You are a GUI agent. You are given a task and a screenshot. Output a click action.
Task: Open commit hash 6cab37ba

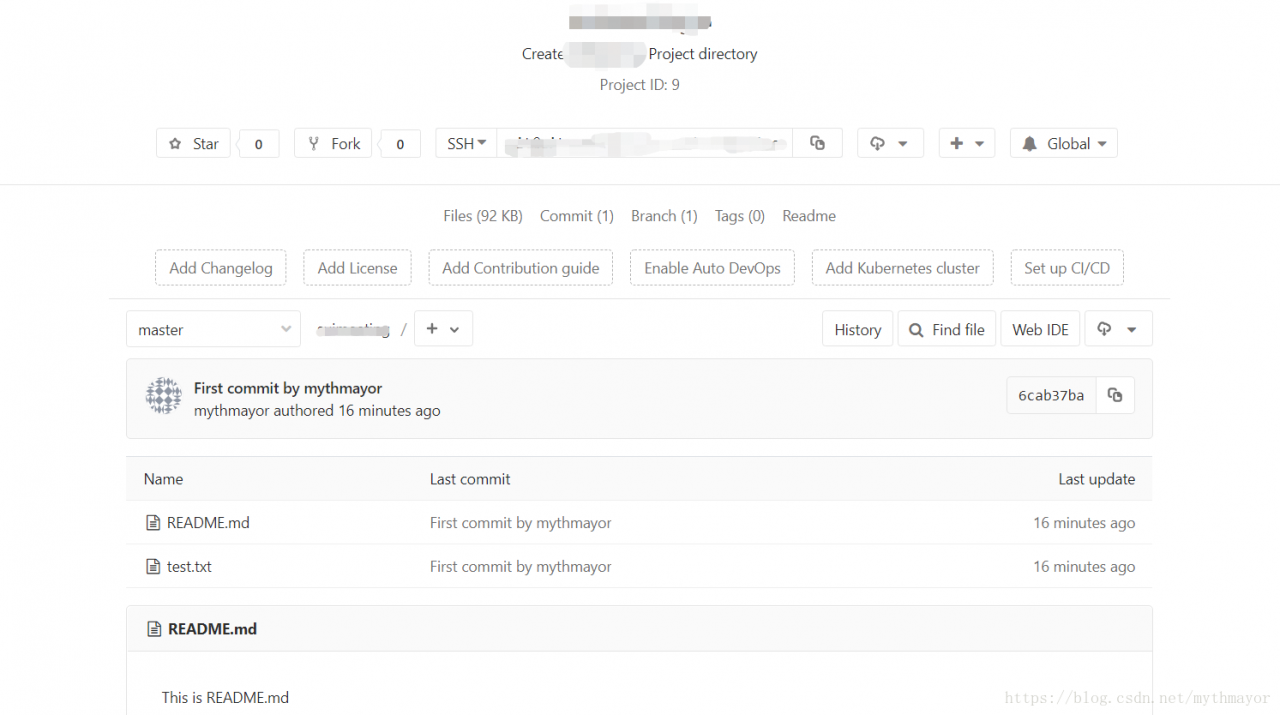click(1051, 396)
